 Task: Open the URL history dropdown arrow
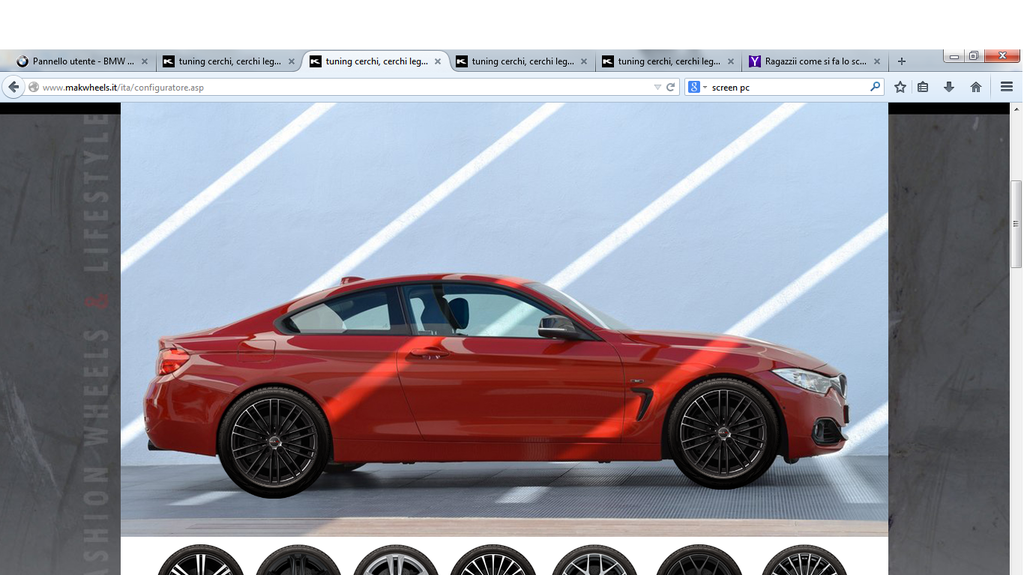(x=657, y=87)
